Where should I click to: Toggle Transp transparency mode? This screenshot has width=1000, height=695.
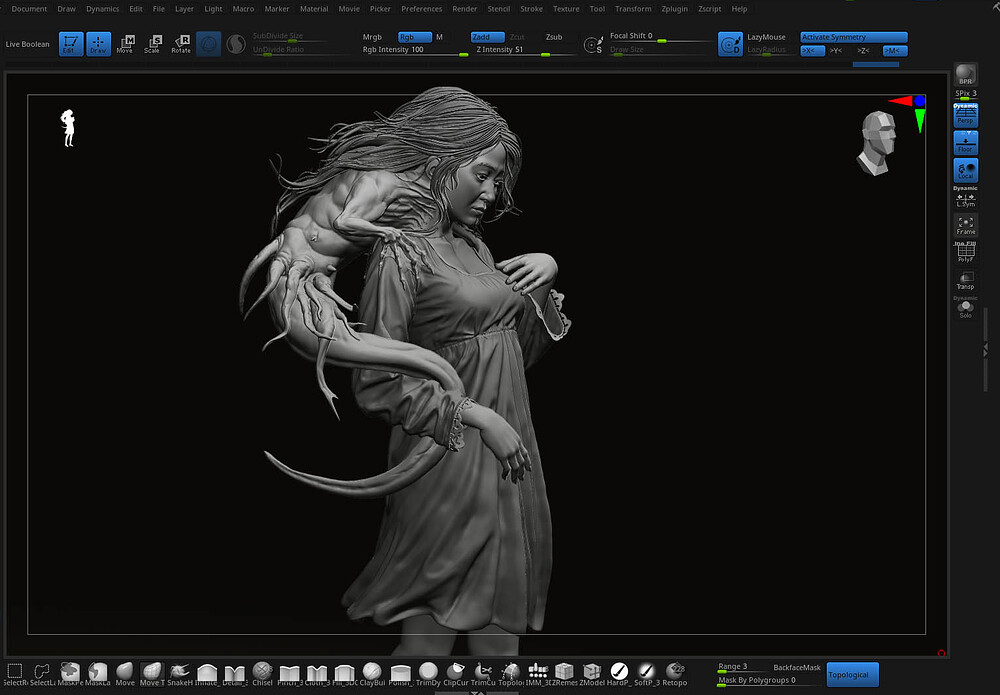(x=965, y=281)
